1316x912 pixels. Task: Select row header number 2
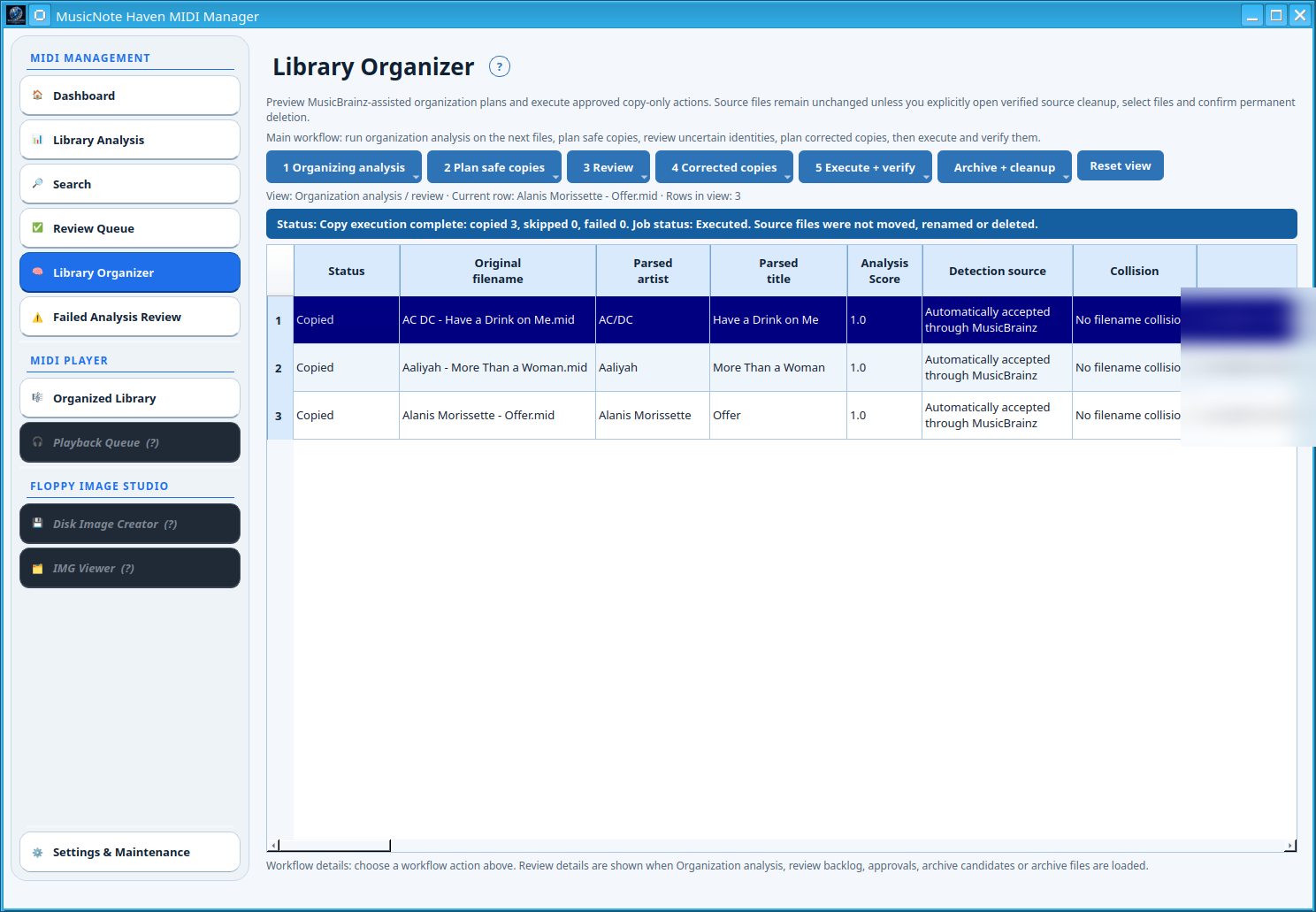pyautogui.click(x=279, y=368)
